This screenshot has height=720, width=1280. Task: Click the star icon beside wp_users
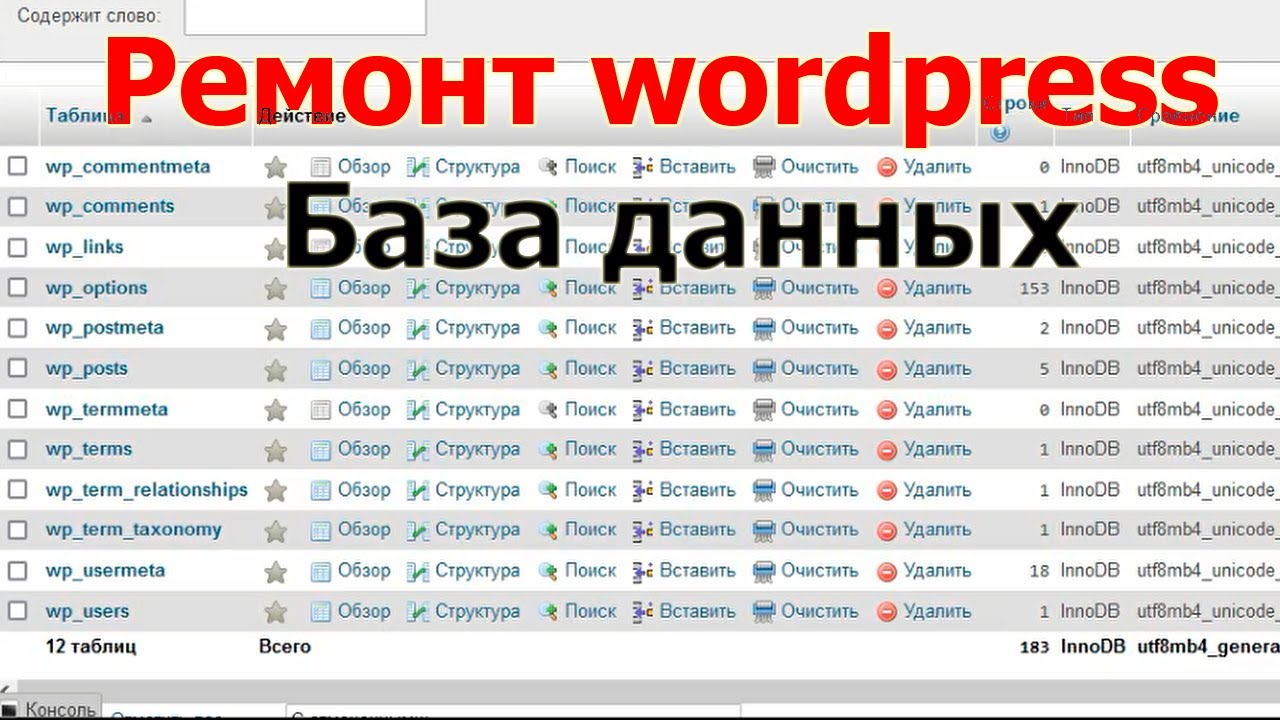pyautogui.click(x=275, y=611)
